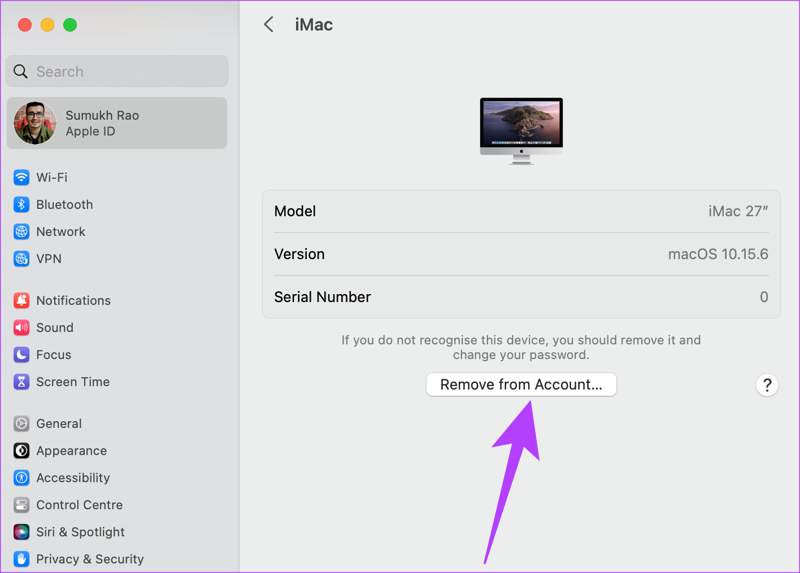Click Sumukh Rao profile photo
800x573 pixels.
[x=35, y=123]
